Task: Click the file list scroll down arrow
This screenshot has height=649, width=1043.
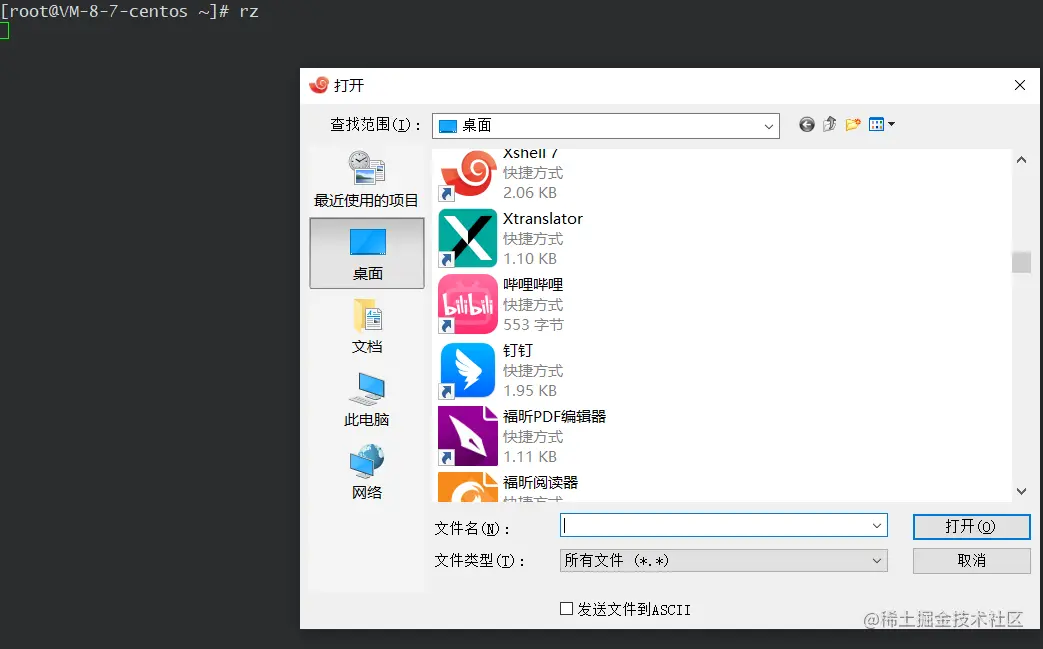Action: coord(1022,491)
